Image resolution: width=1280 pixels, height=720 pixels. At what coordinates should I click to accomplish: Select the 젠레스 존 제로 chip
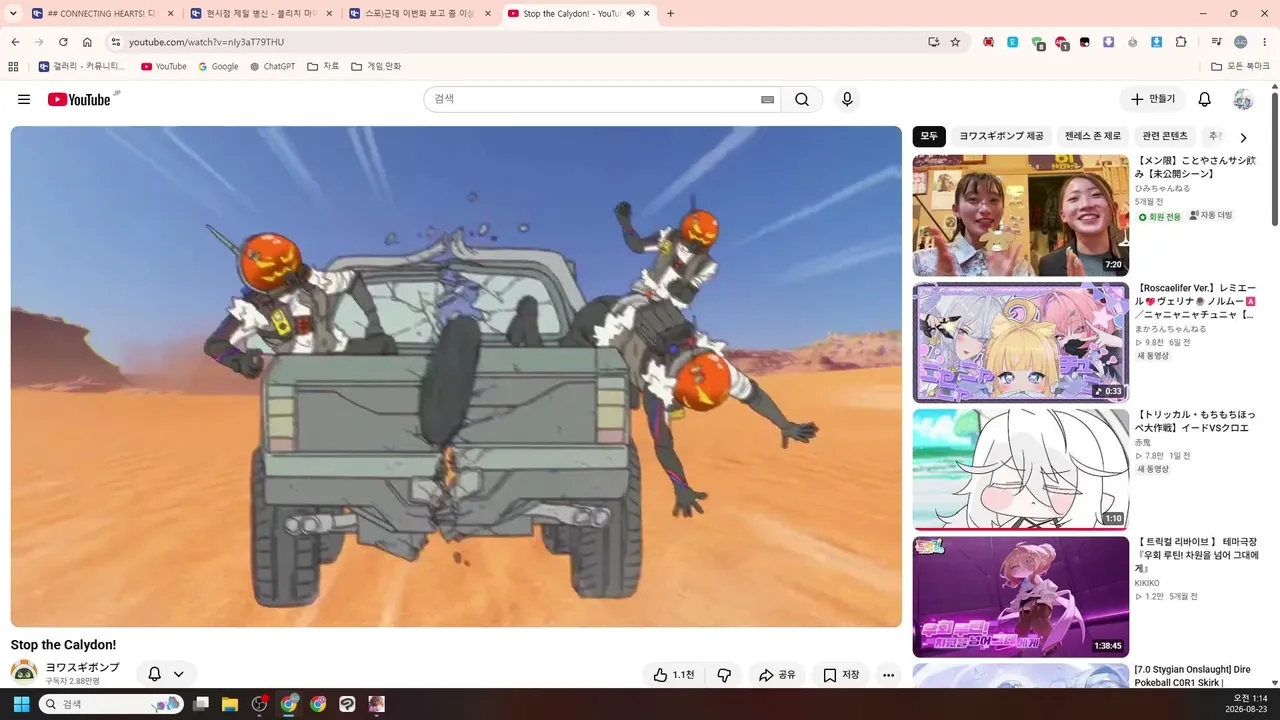click(x=1093, y=136)
